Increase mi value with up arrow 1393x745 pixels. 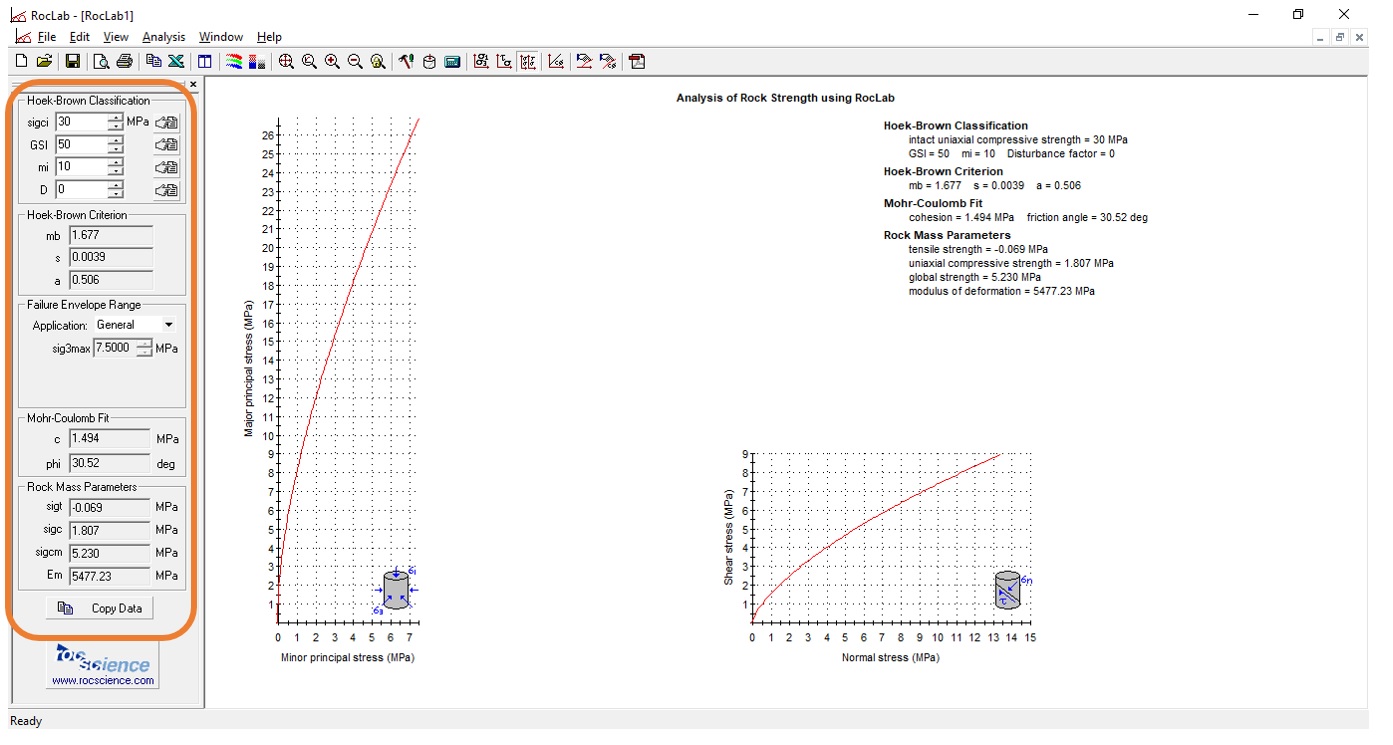116,162
